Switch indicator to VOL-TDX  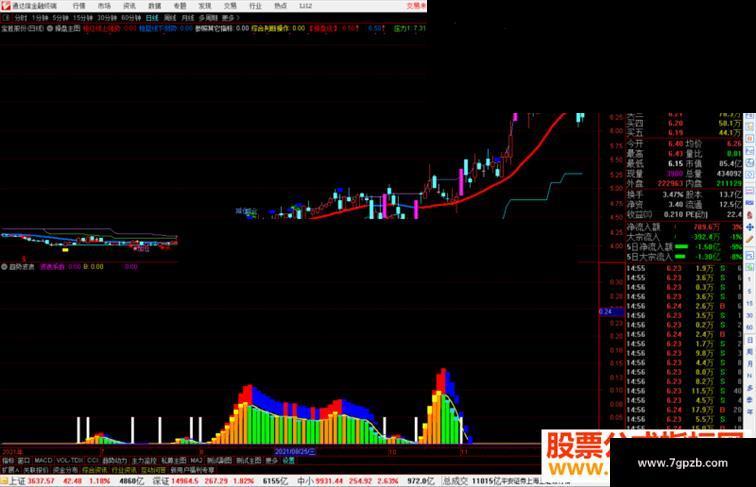point(69,461)
